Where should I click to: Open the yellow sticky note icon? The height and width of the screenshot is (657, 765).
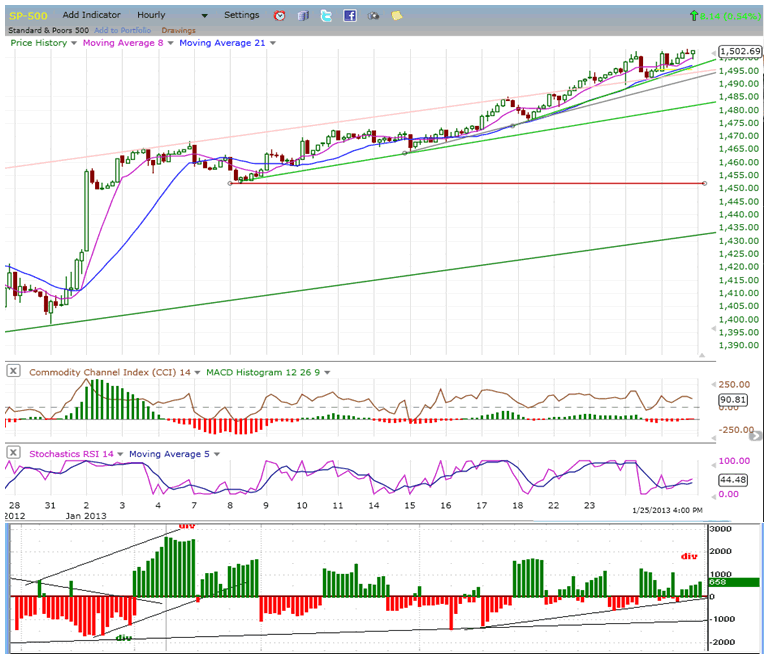click(397, 16)
